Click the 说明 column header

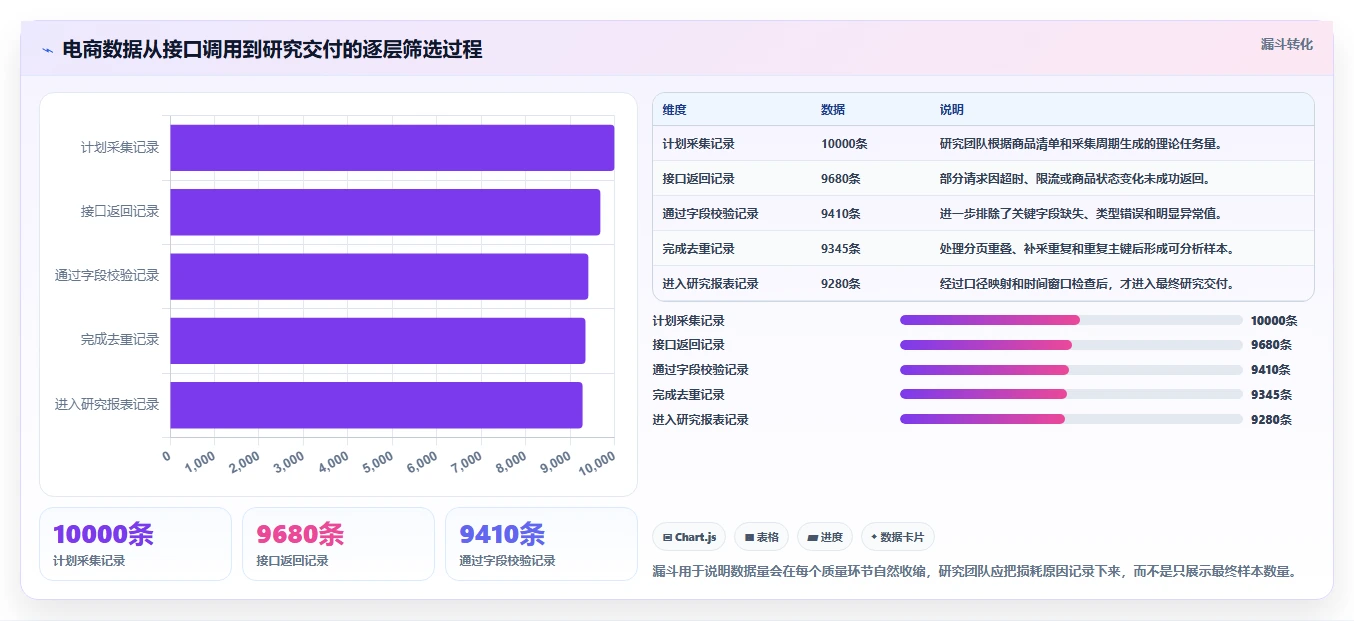tap(951, 110)
